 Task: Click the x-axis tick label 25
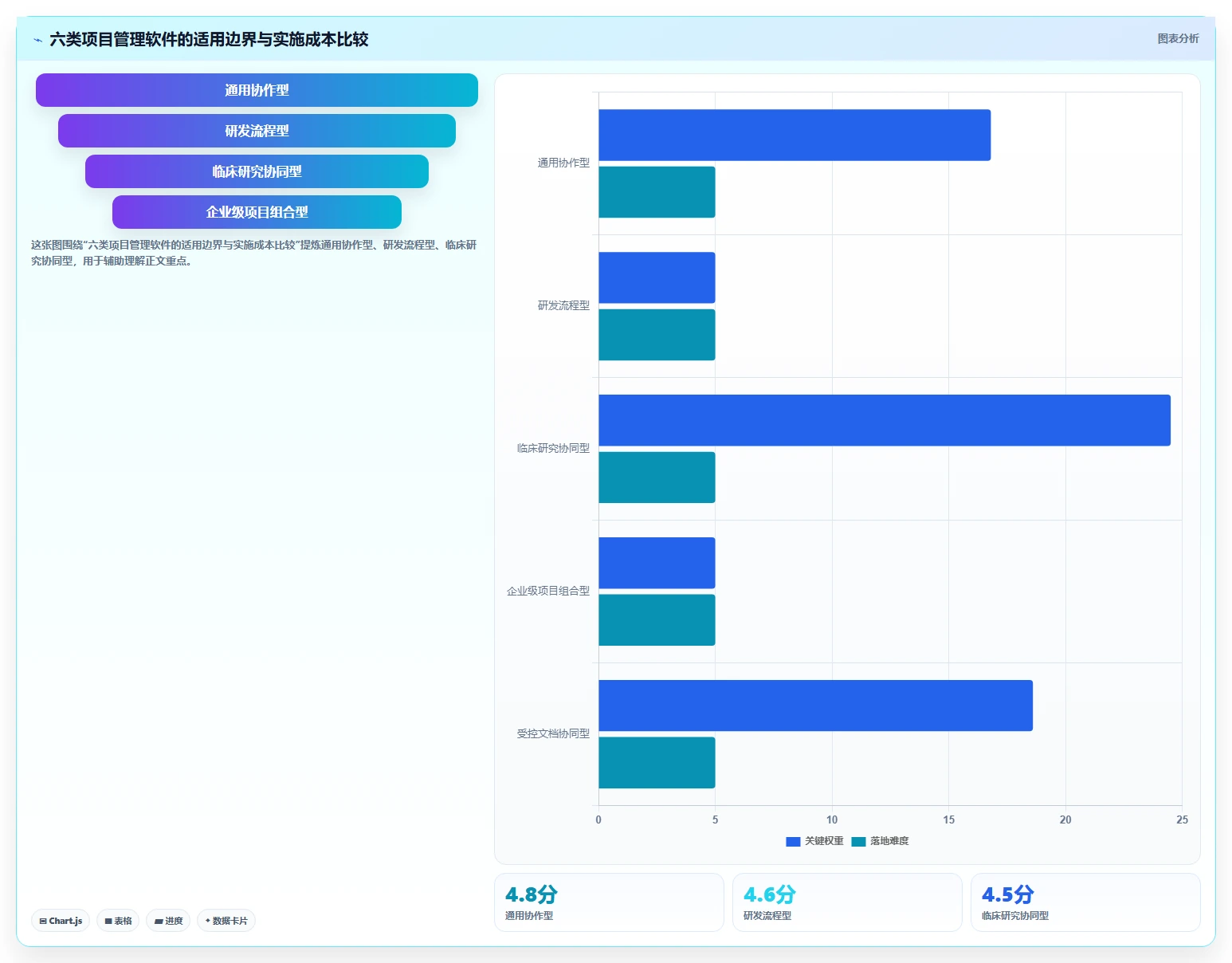point(1182,820)
